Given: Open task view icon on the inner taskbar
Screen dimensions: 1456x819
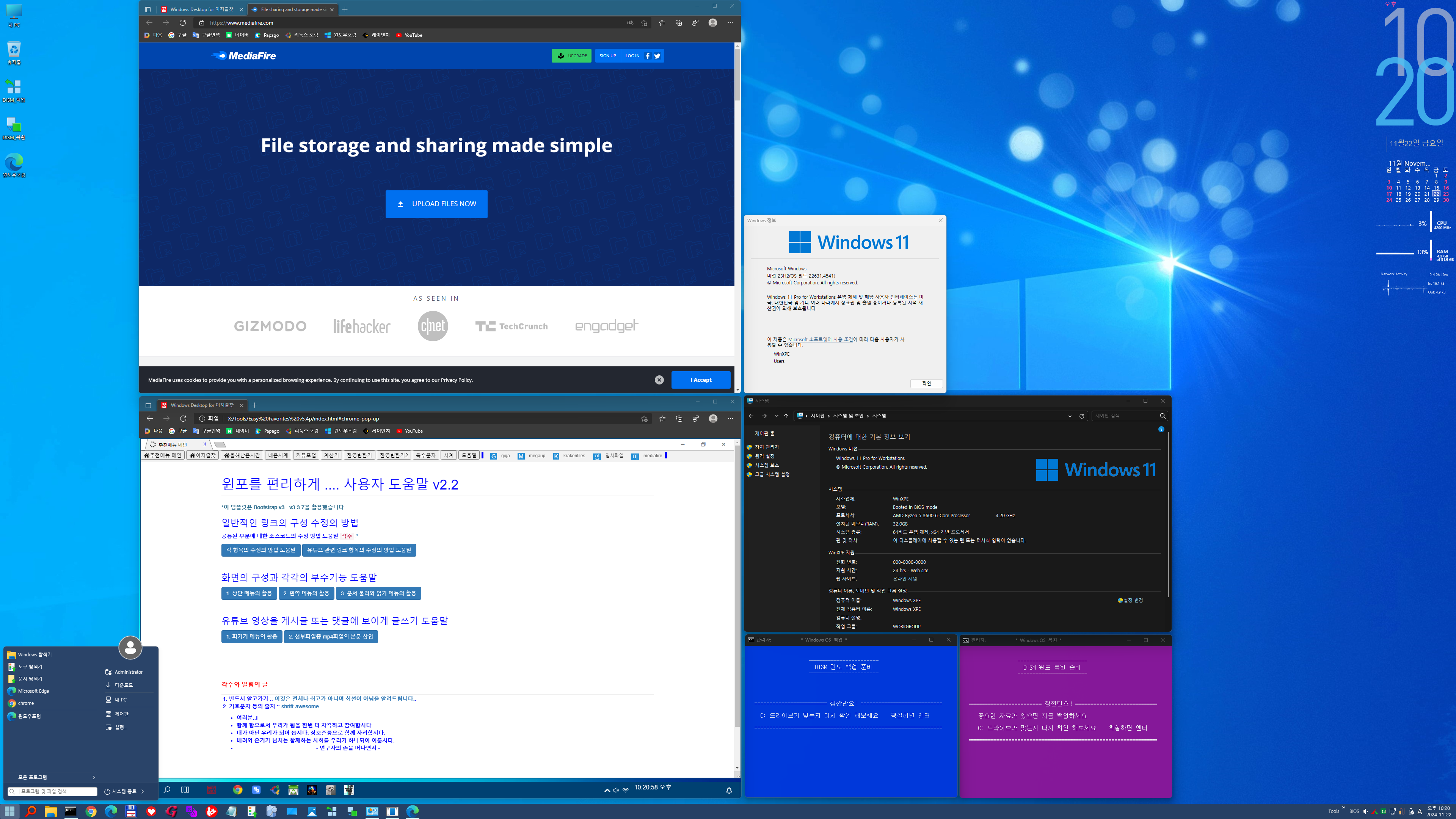Looking at the screenshot, I should coord(185,789).
